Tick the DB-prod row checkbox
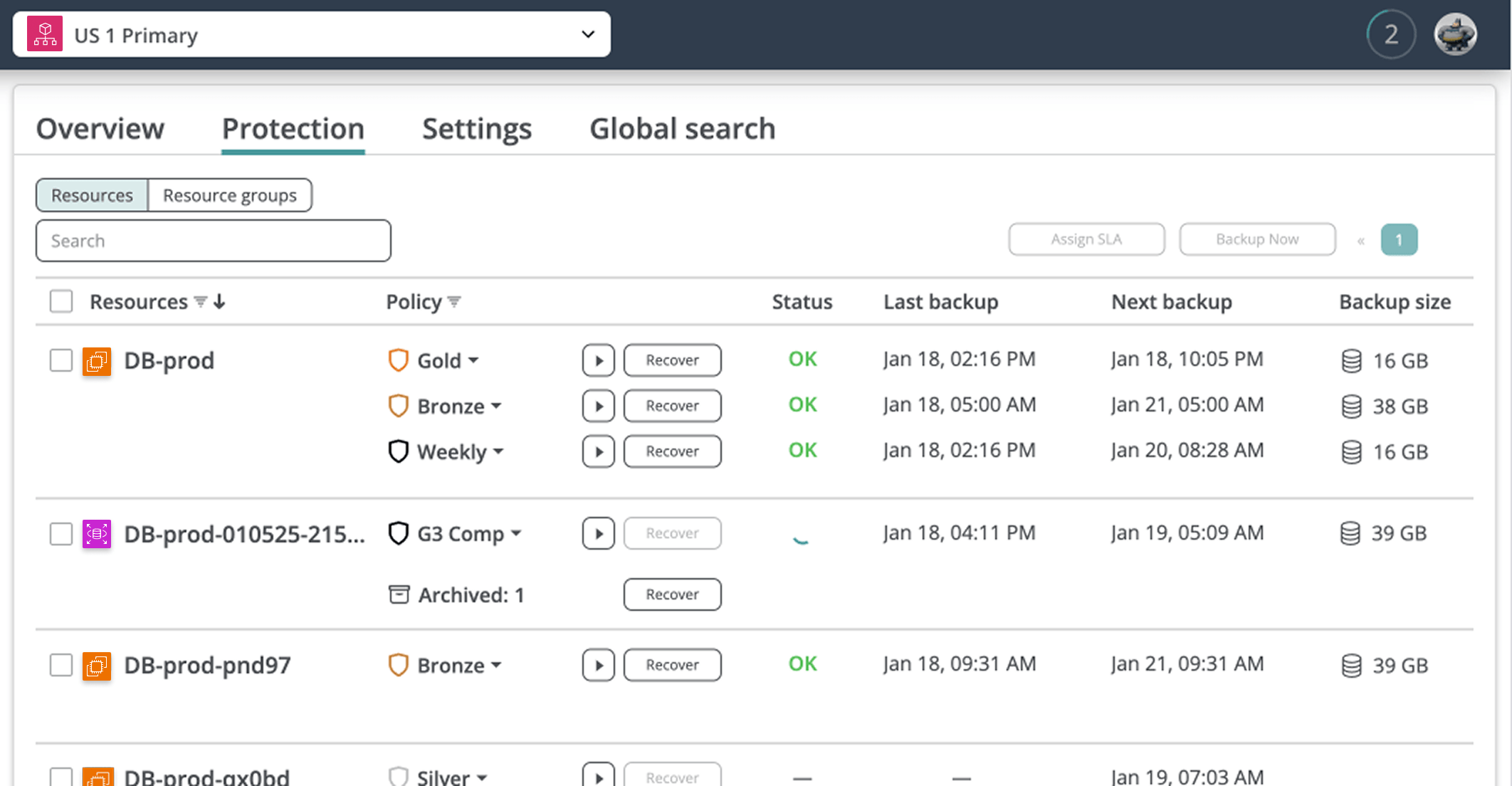 [61, 360]
